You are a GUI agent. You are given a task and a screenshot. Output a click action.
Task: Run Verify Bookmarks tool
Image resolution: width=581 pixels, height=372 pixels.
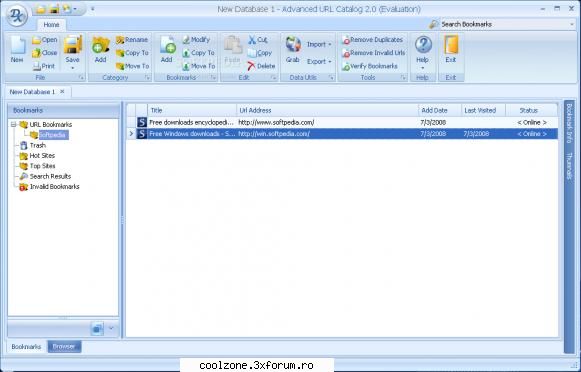pos(370,66)
